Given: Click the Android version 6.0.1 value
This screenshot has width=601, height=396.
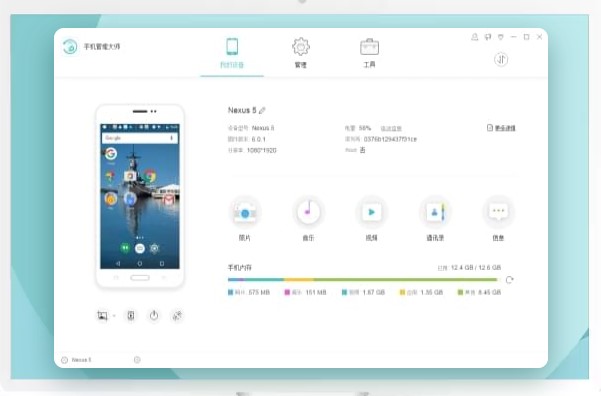Looking at the screenshot, I should pyautogui.click(x=259, y=139).
